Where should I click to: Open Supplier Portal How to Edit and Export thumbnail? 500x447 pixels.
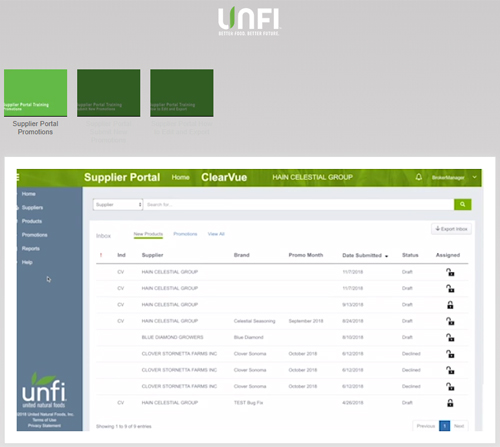click(x=182, y=93)
